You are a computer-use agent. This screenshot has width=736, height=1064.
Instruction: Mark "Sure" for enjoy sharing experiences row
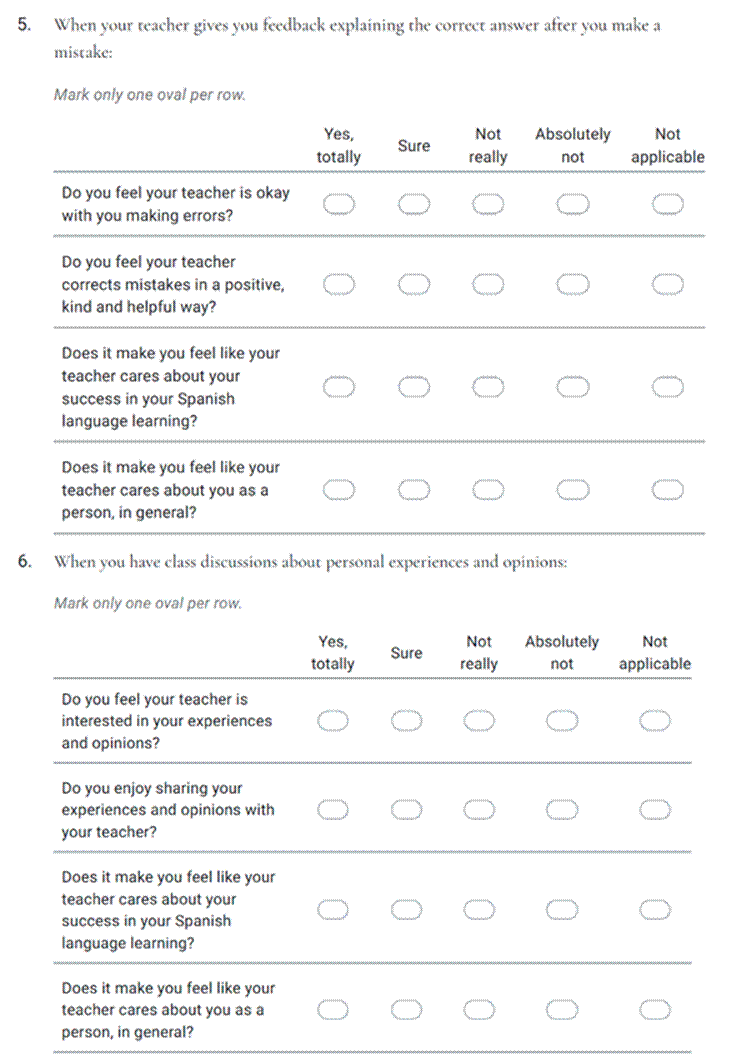(406, 809)
